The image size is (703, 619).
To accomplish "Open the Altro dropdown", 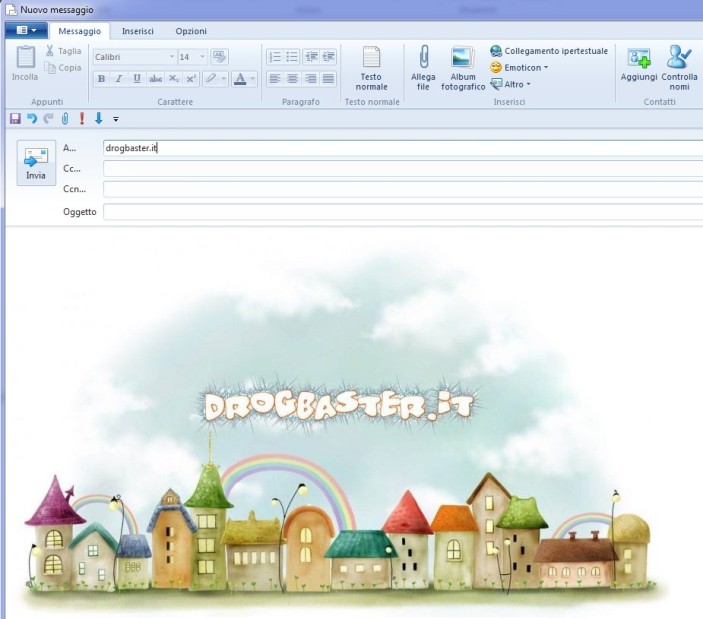I will coord(510,84).
